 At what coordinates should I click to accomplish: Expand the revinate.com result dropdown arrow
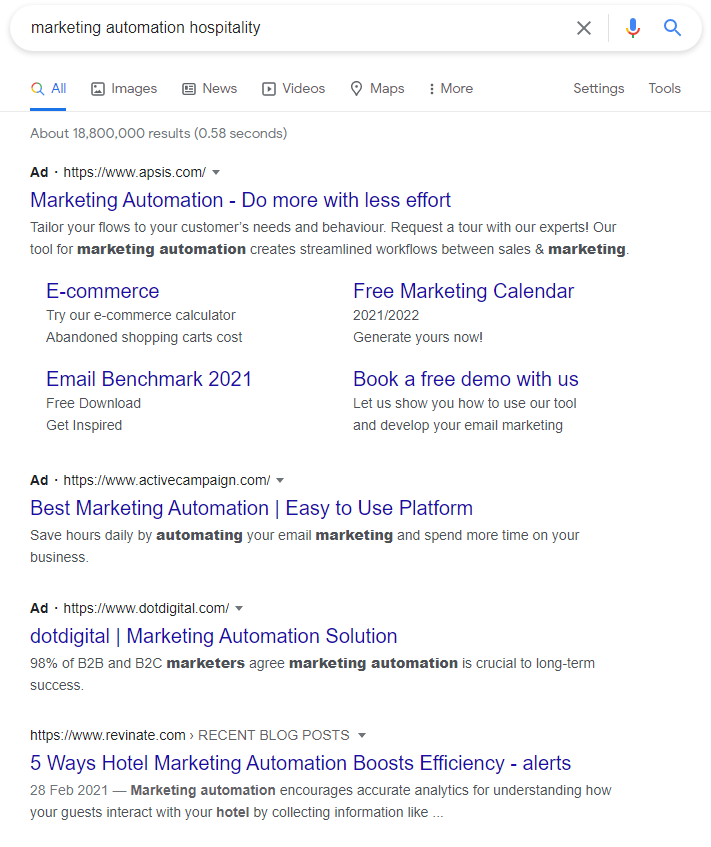pyautogui.click(x=362, y=735)
